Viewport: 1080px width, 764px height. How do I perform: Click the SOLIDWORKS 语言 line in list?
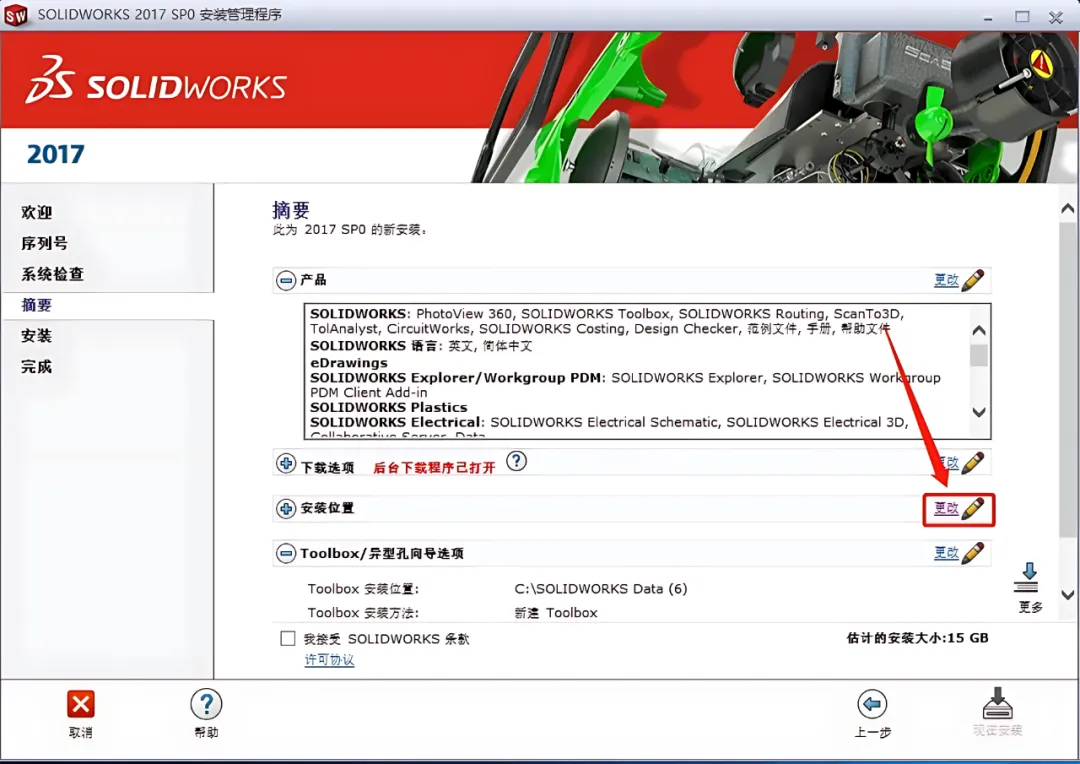pos(421,346)
